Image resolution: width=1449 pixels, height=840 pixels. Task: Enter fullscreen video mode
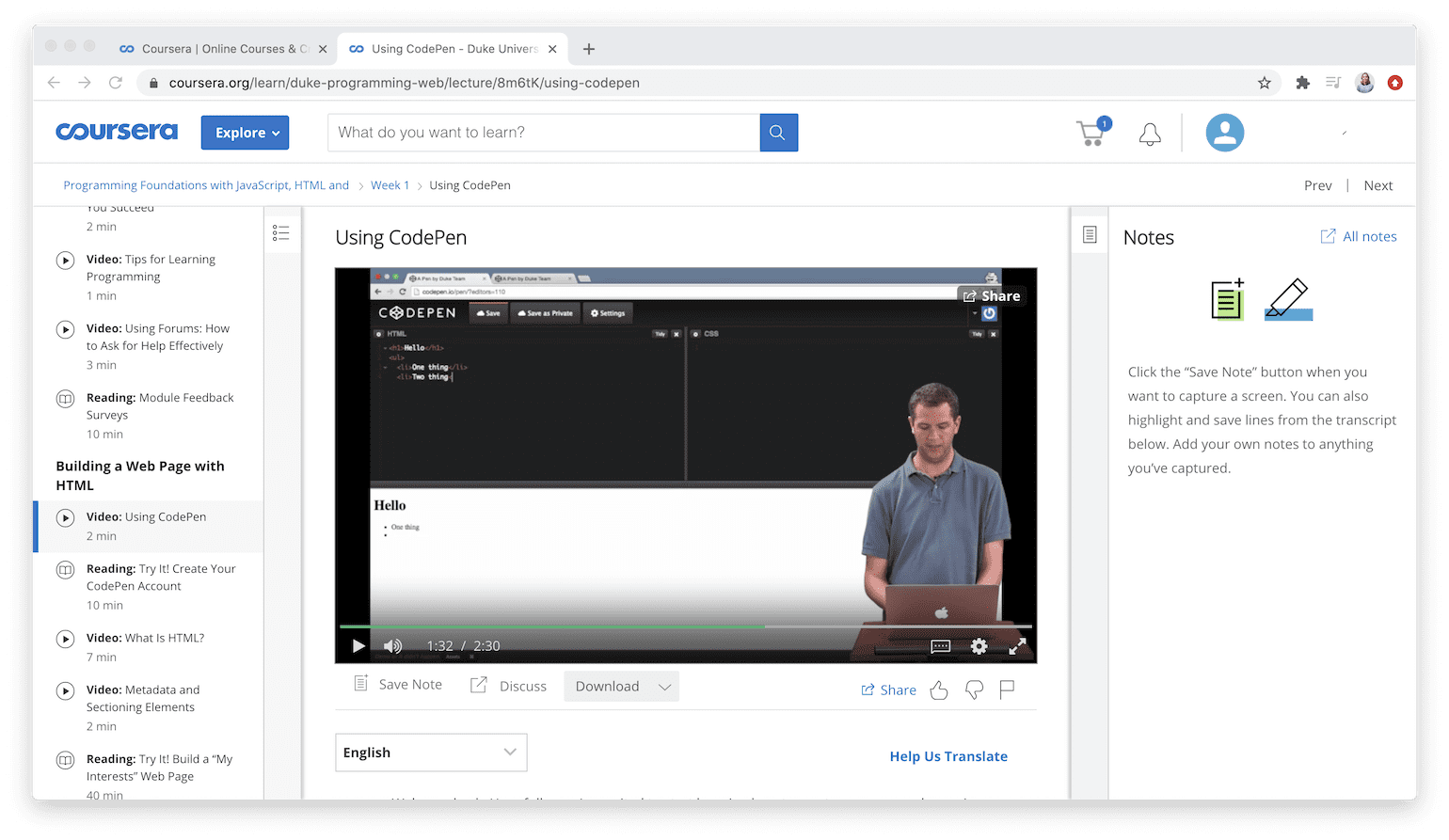pyautogui.click(x=1017, y=646)
